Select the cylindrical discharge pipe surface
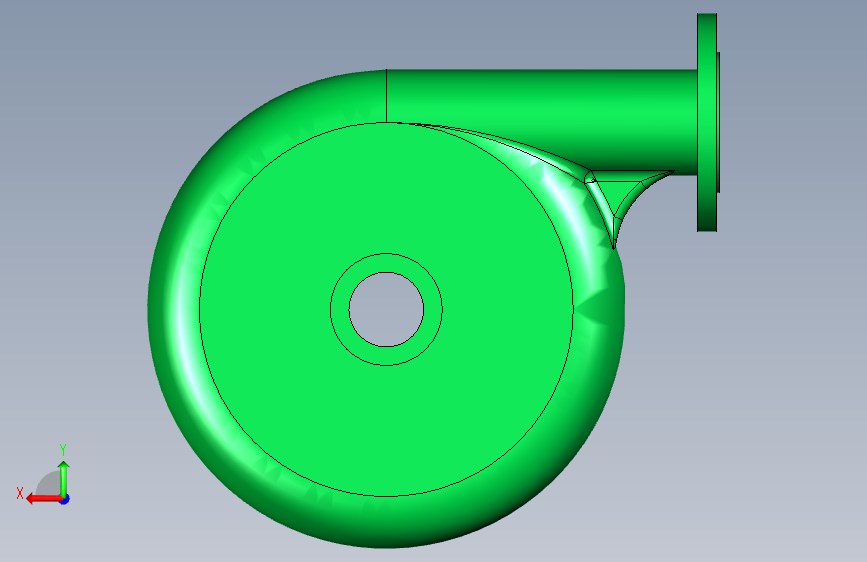This screenshot has width=867, height=562. pyautogui.click(x=542, y=113)
